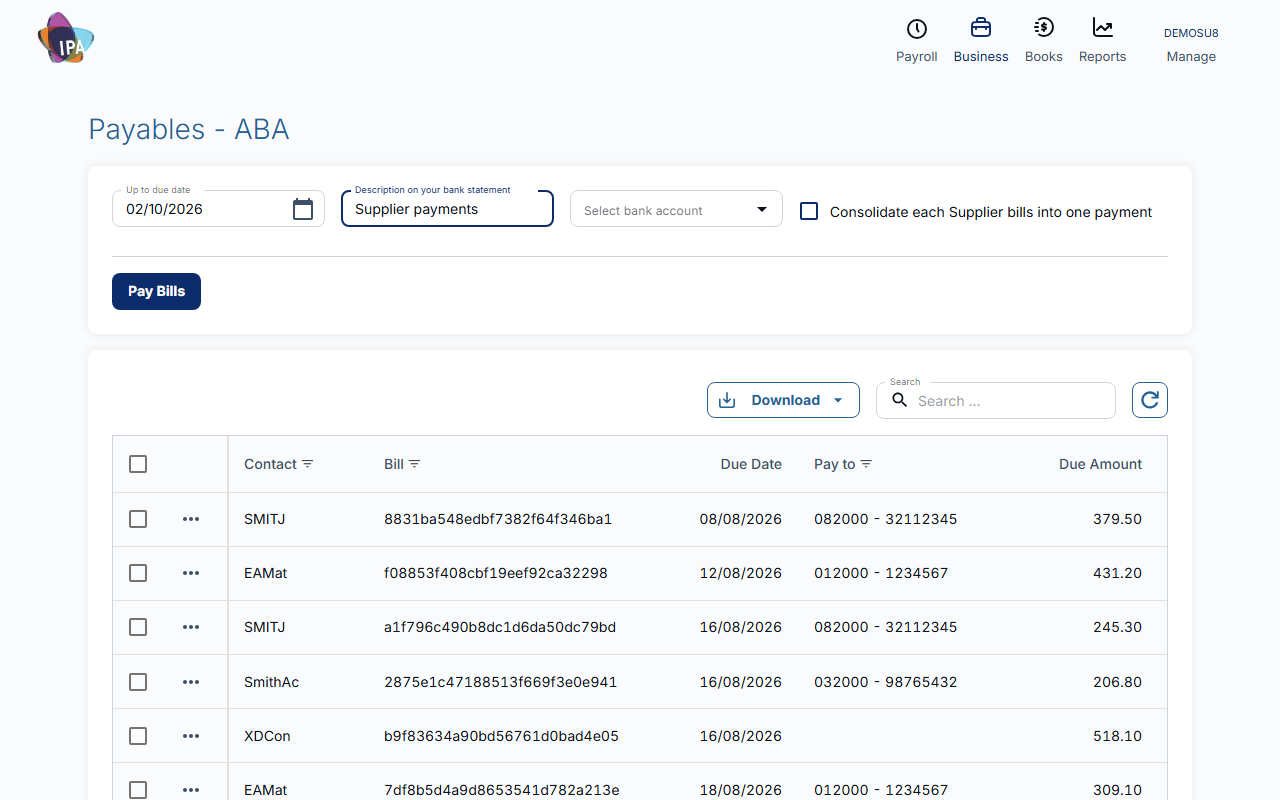Click bill number b9f83634a90bd56761d0bad4e05

click(x=501, y=736)
